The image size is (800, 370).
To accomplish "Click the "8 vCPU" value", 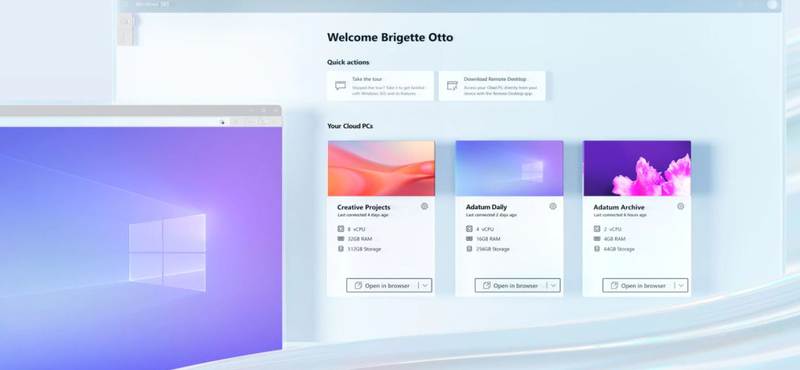I will coord(357,230).
